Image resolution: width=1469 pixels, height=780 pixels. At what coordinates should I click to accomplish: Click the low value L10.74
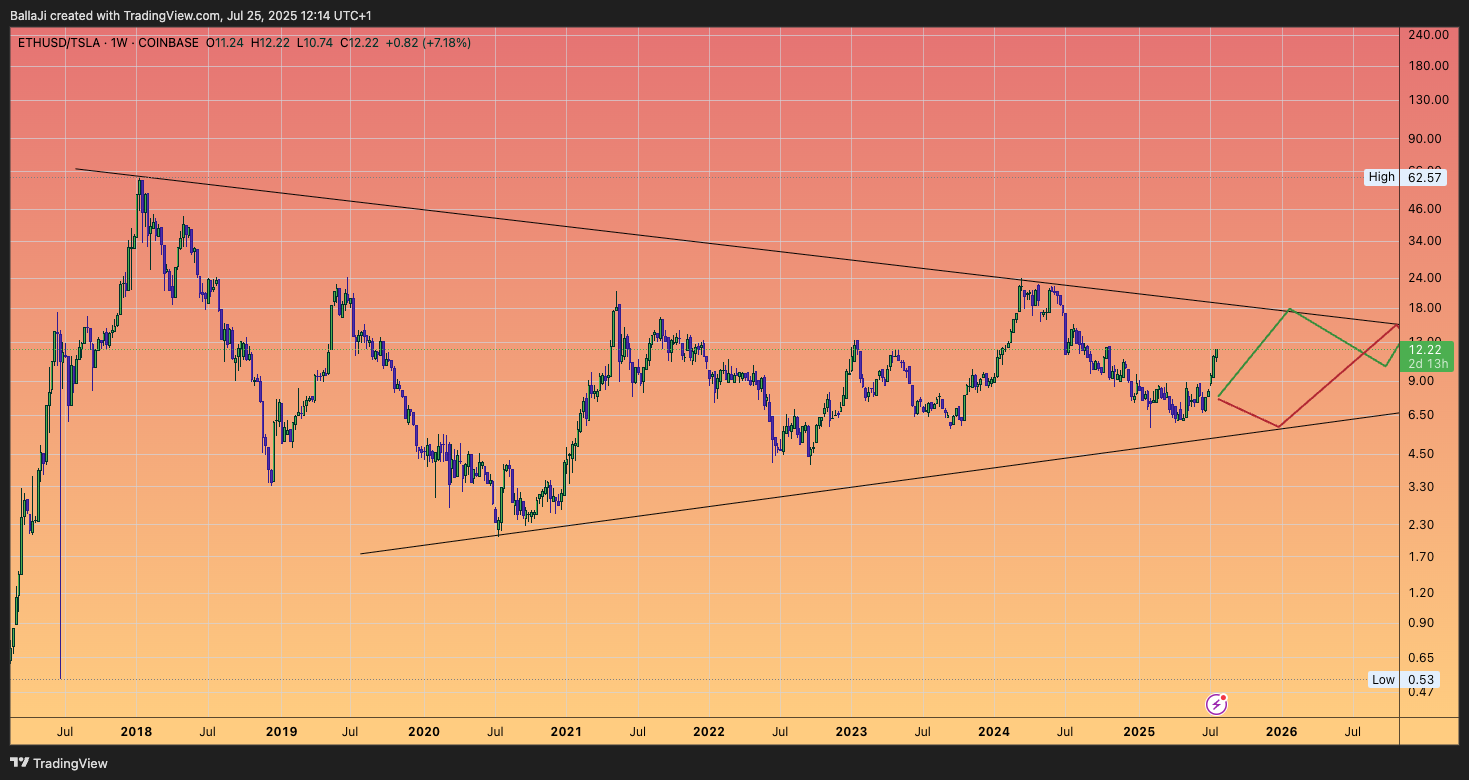point(316,43)
